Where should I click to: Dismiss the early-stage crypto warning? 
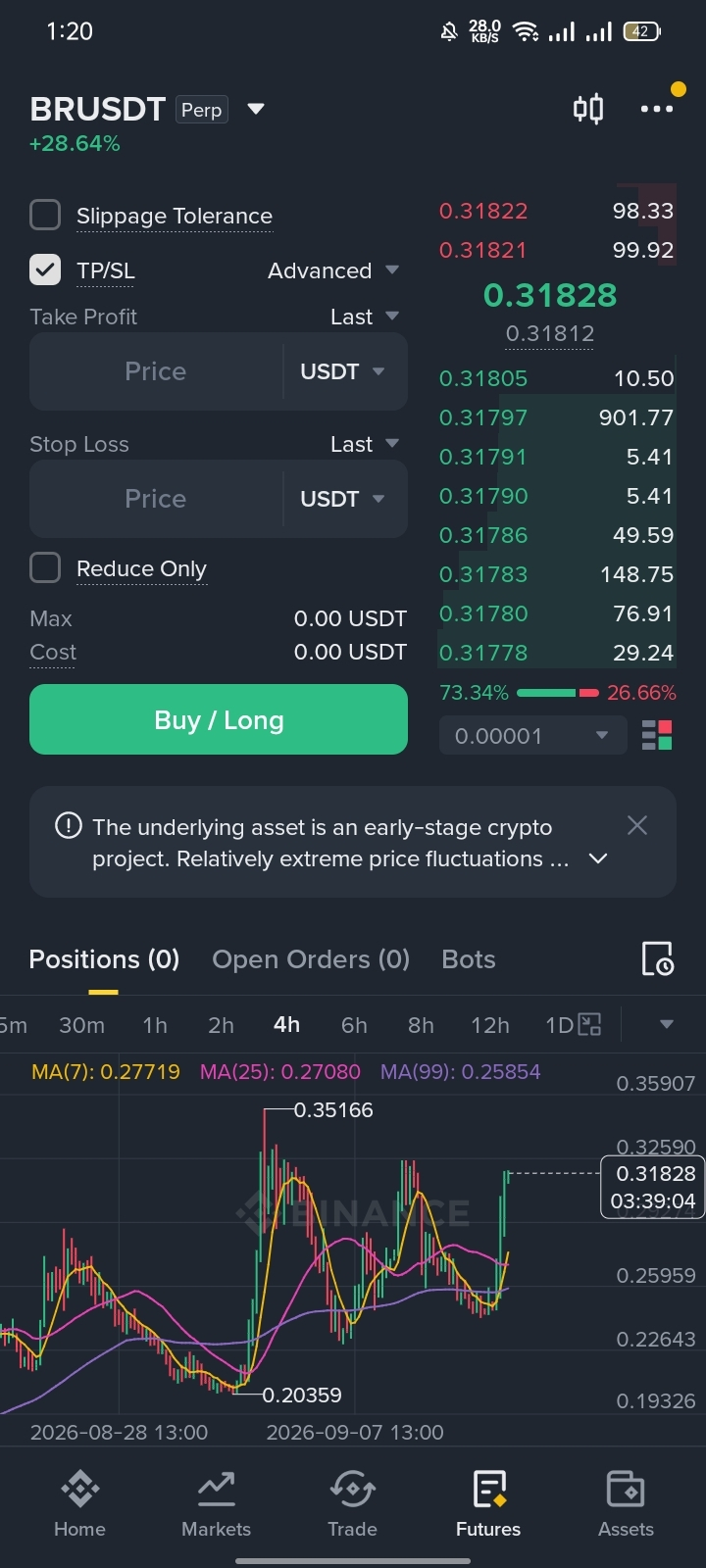click(637, 825)
